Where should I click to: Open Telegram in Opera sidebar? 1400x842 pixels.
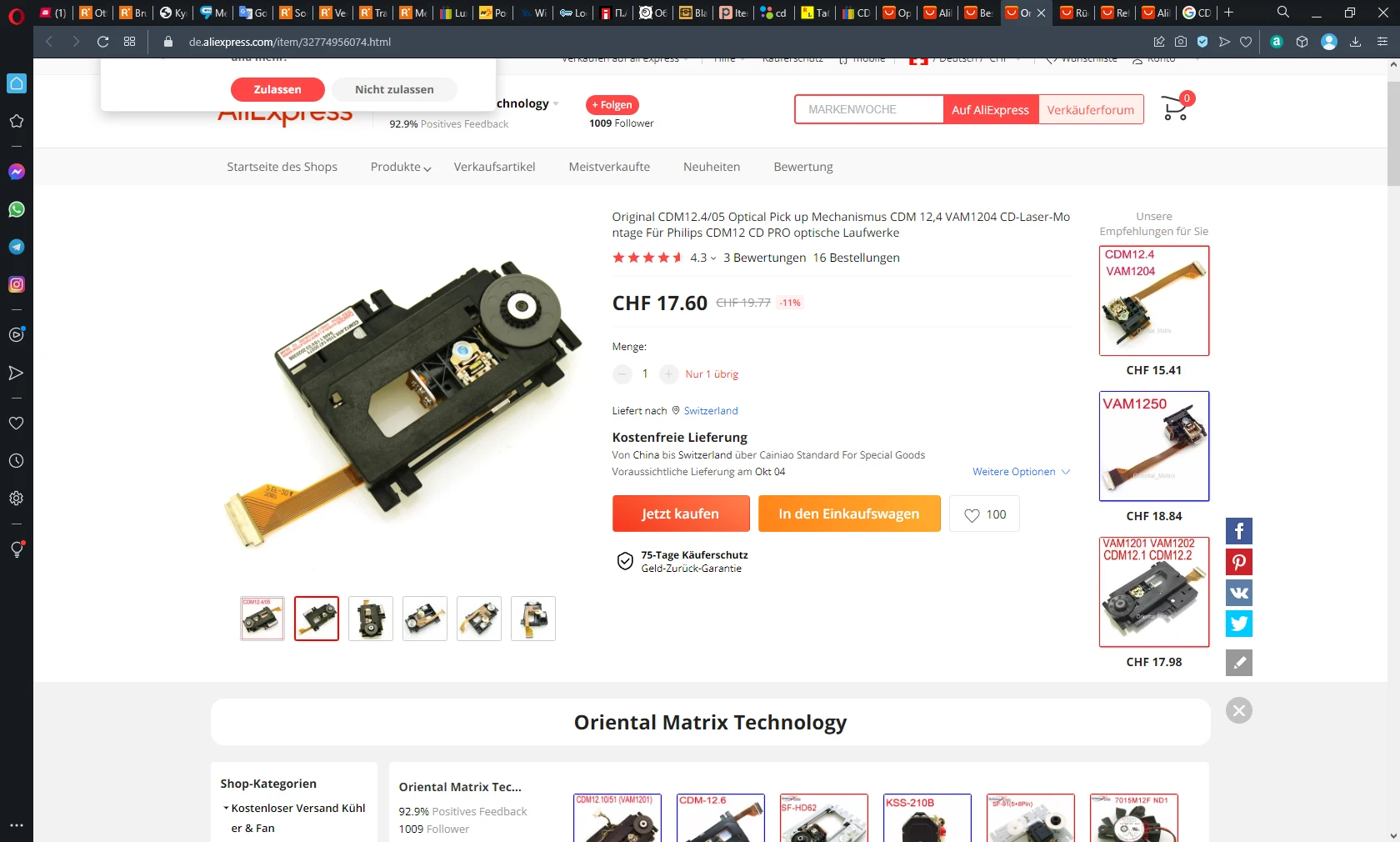[16, 247]
